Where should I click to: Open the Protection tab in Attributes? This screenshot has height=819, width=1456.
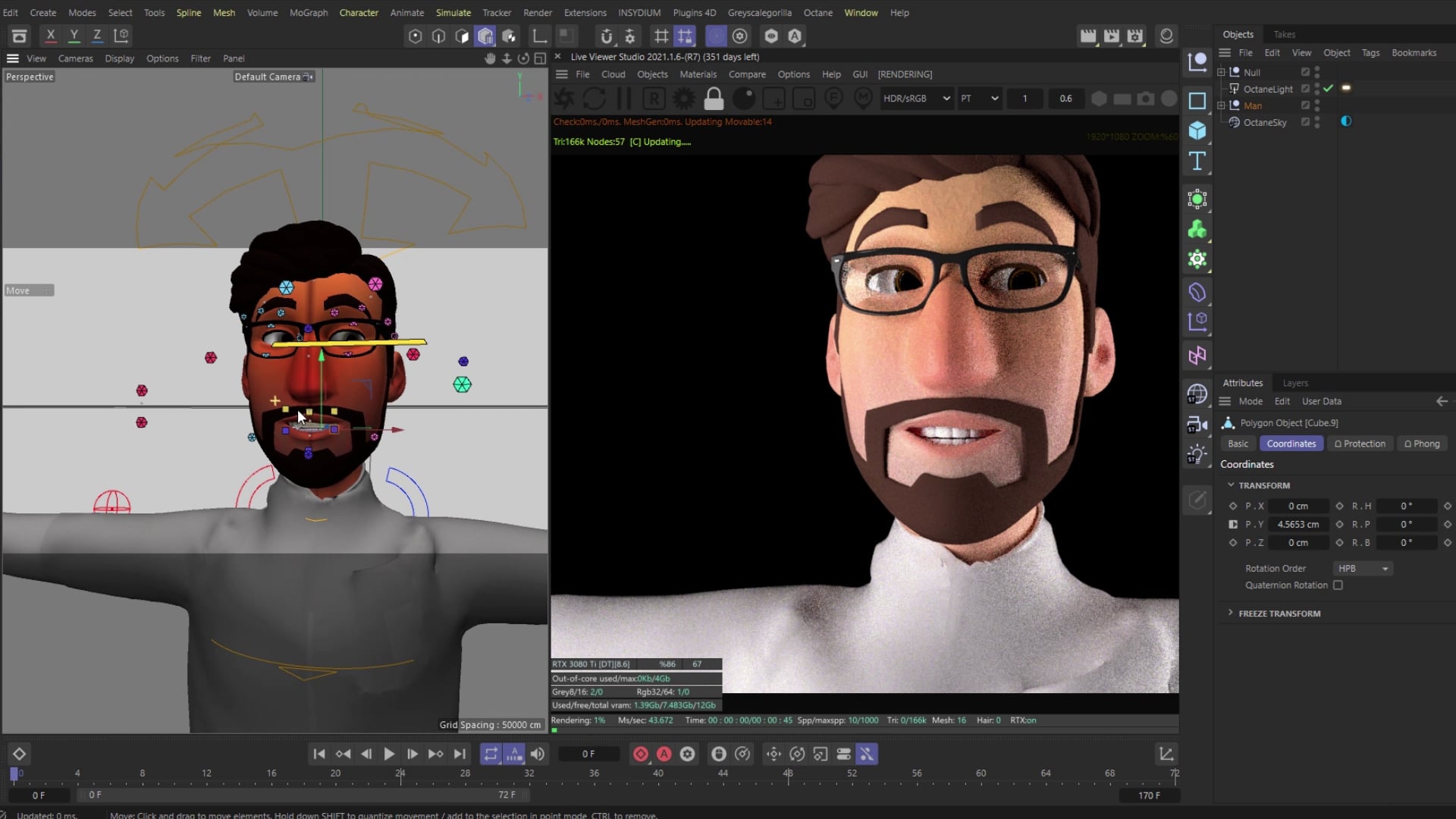(x=1360, y=443)
